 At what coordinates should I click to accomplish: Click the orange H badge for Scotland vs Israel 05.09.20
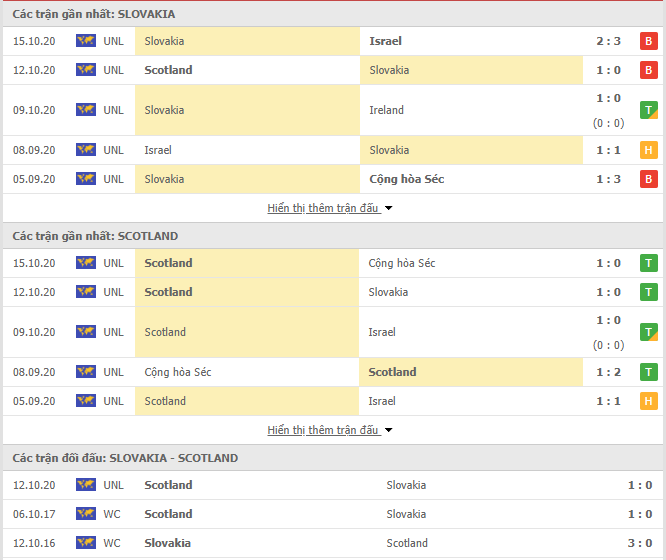(x=649, y=401)
